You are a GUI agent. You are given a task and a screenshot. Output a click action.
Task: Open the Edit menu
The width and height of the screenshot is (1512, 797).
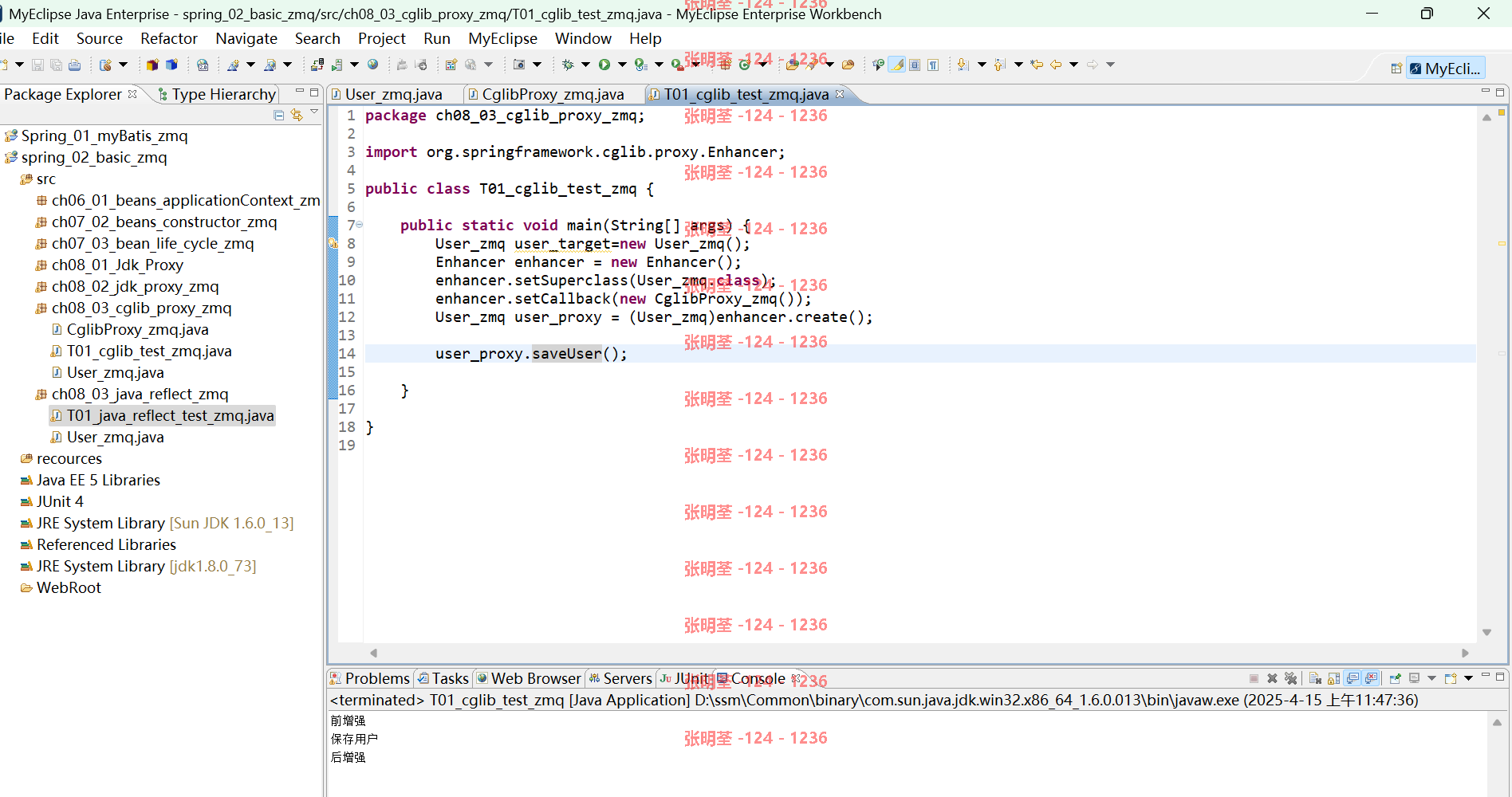point(45,38)
